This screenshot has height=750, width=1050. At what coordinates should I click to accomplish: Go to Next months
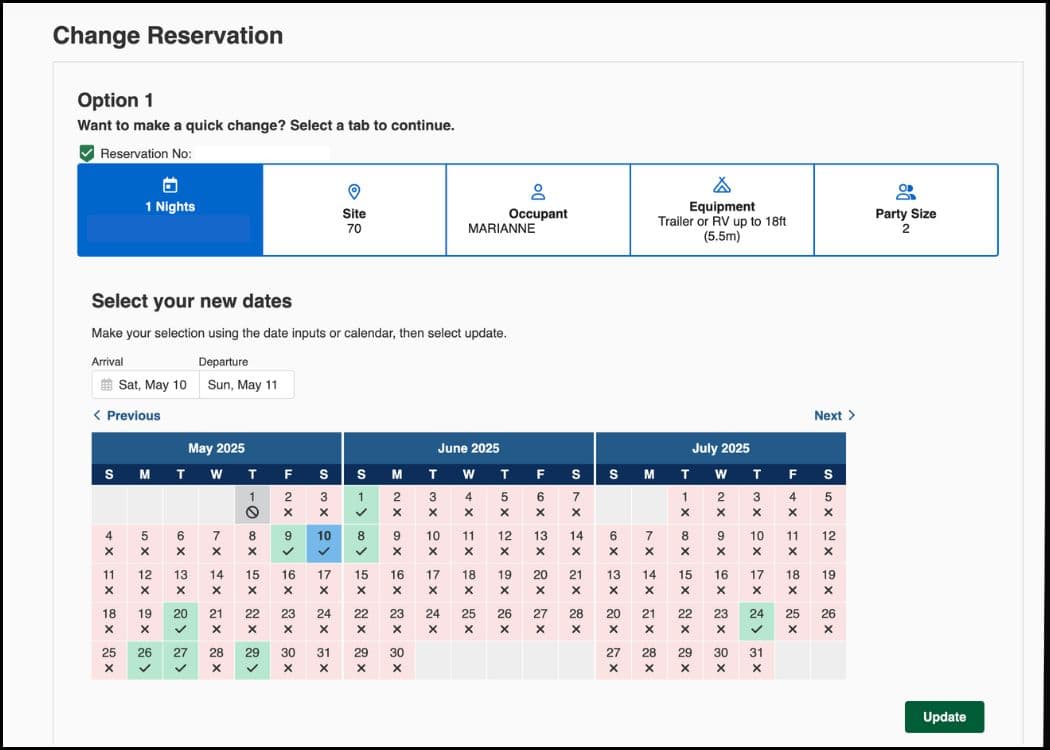coord(834,416)
